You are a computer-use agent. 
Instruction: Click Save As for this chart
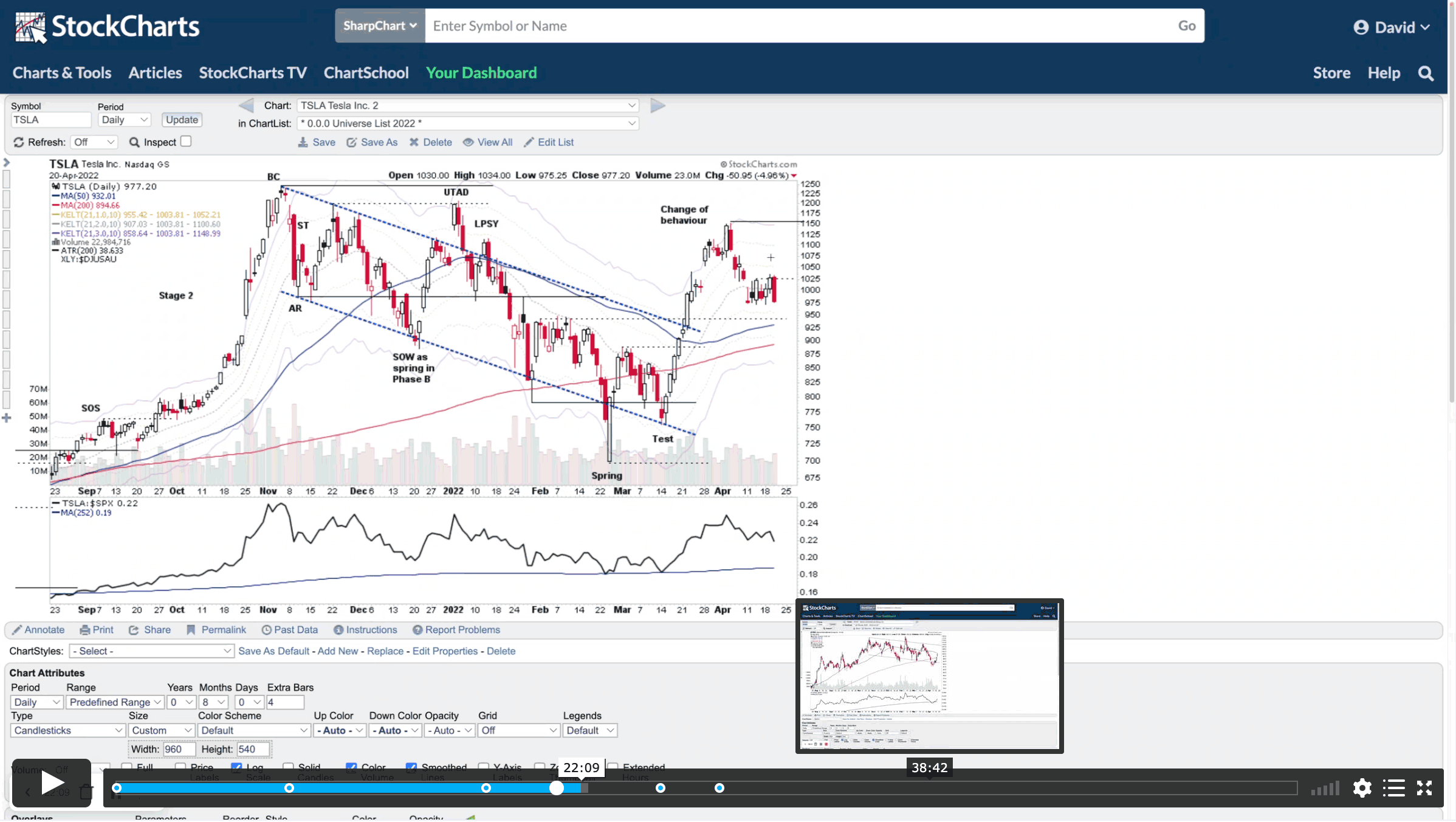[x=372, y=142]
